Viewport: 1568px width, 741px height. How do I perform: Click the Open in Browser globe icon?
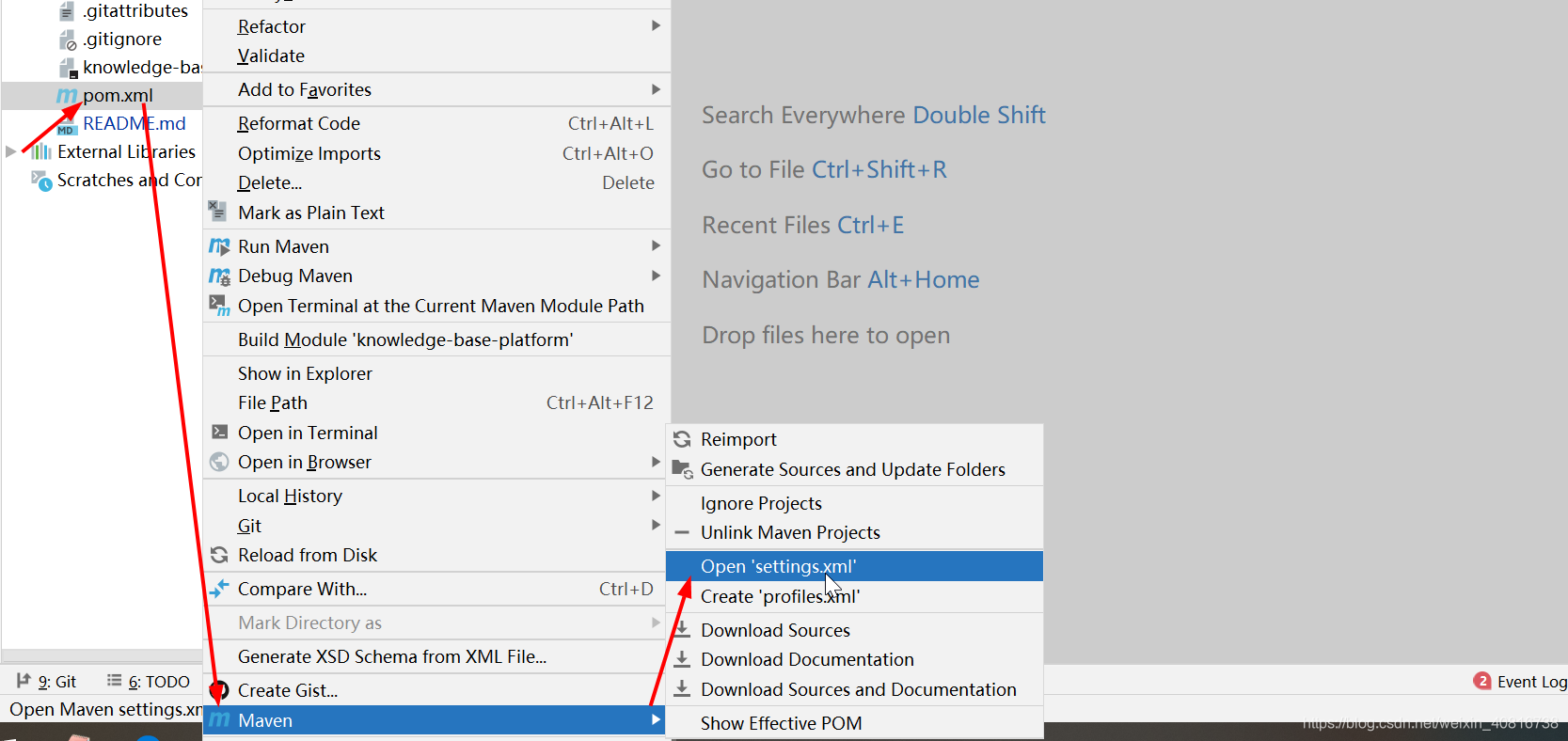click(219, 462)
